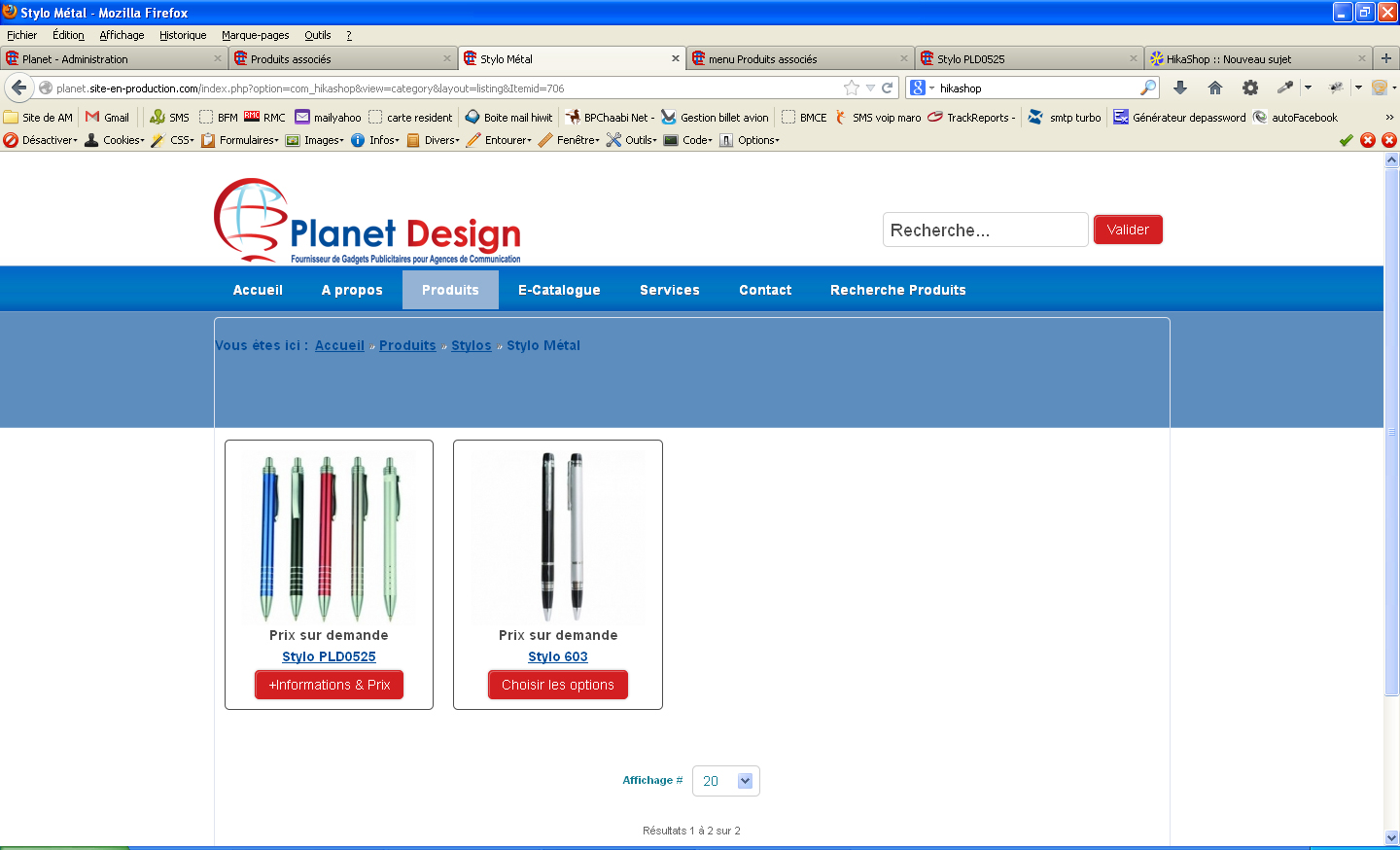This screenshot has width=1400, height=850.
Task: Go to Recherche Produits in the navigation bar
Action: pyautogui.click(x=898, y=290)
